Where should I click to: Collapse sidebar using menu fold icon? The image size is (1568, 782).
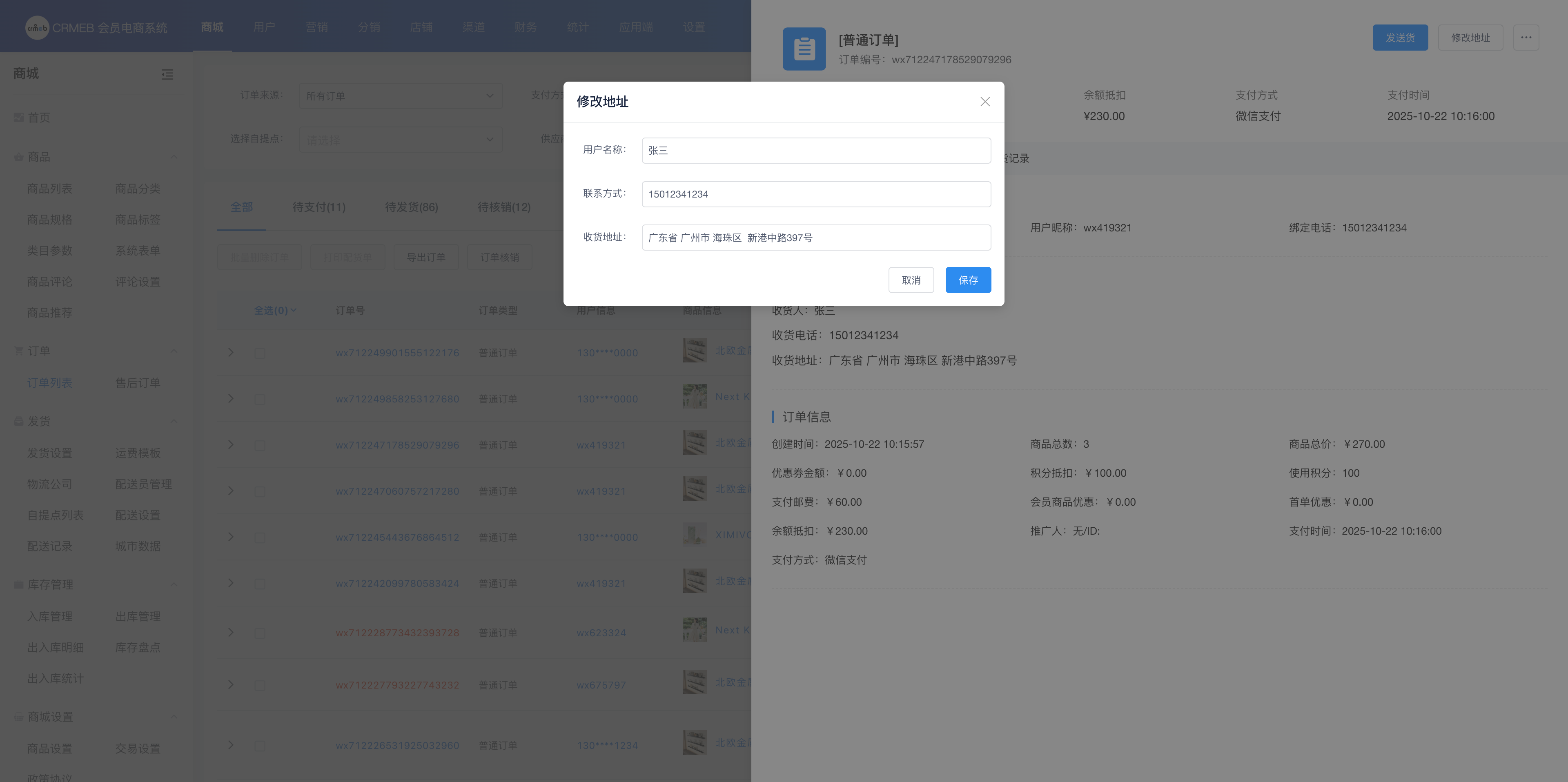tap(167, 74)
